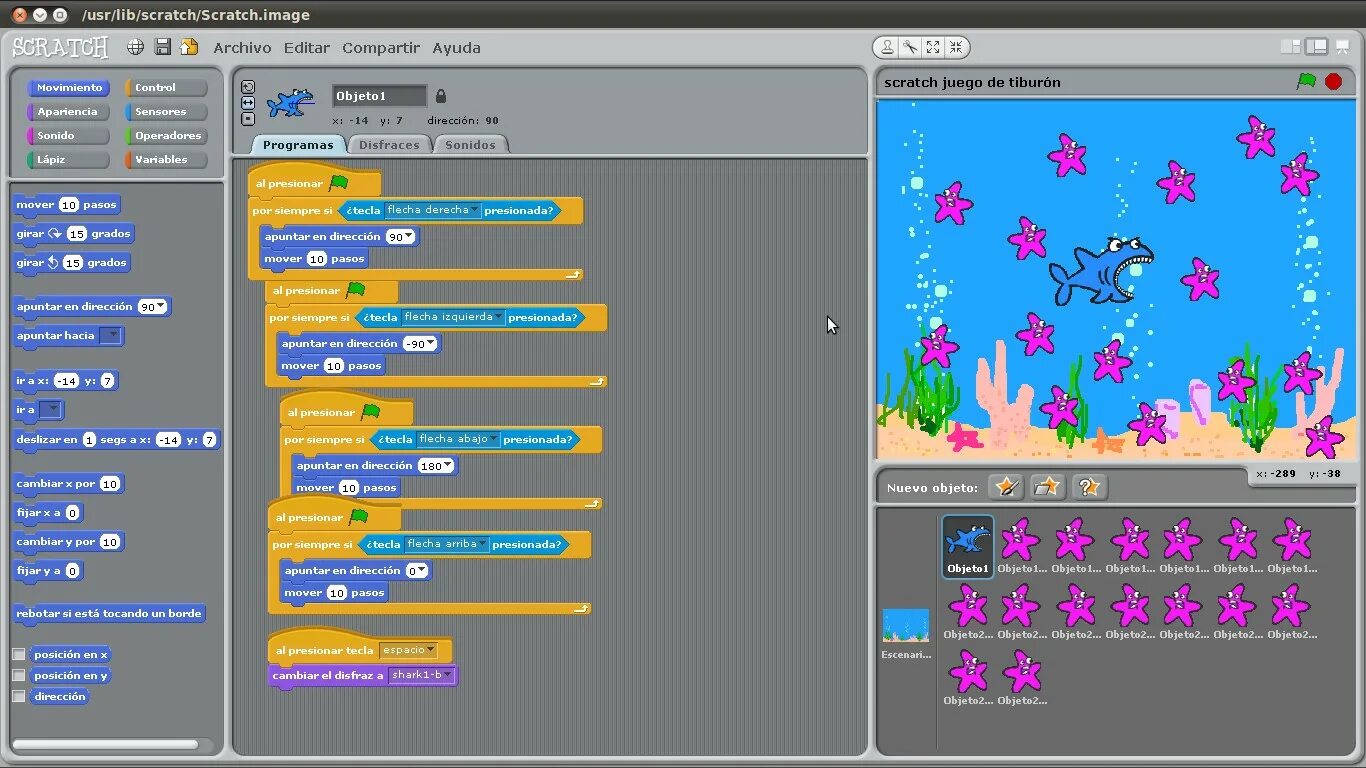Select the shrink sprite tool
The height and width of the screenshot is (768, 1366).
click(956, 47)
